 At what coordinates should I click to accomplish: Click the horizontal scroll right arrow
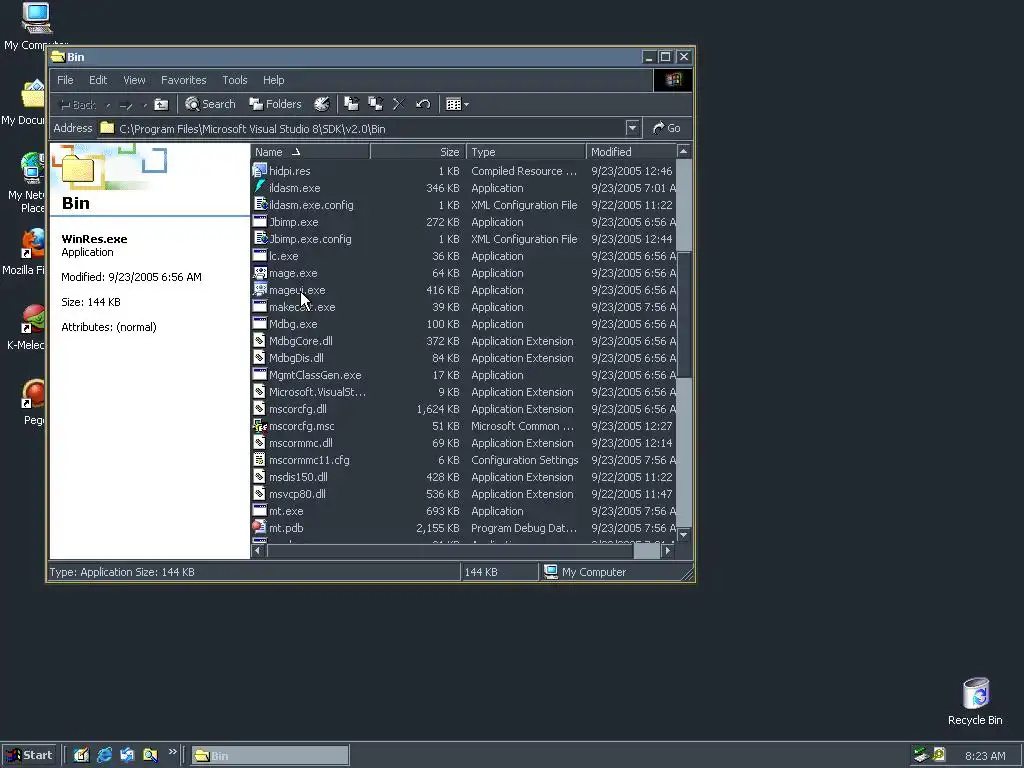pos(667,551)
